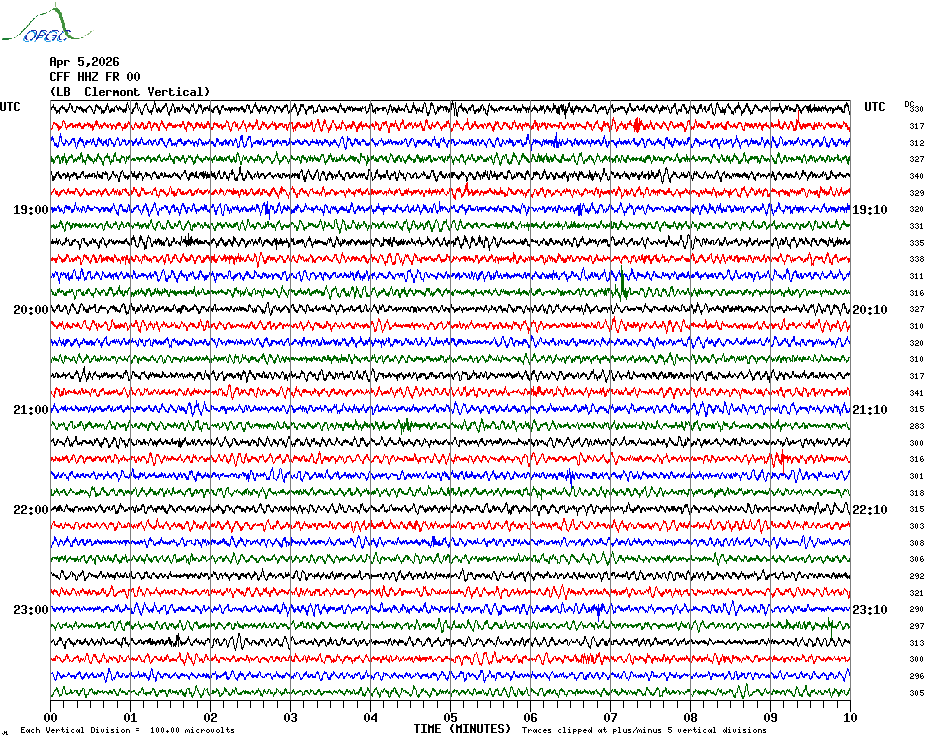Click the DC value "330"
The width and height of the screenshot is (930, 744).
click(917, 109)
